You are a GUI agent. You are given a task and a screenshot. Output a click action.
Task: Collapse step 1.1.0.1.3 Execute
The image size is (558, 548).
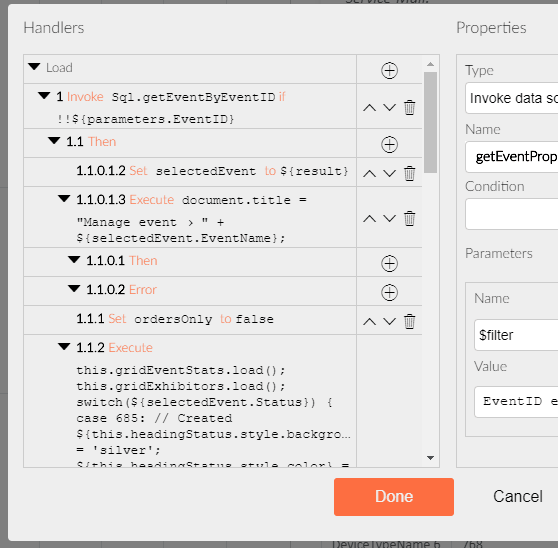click(64, 199)
